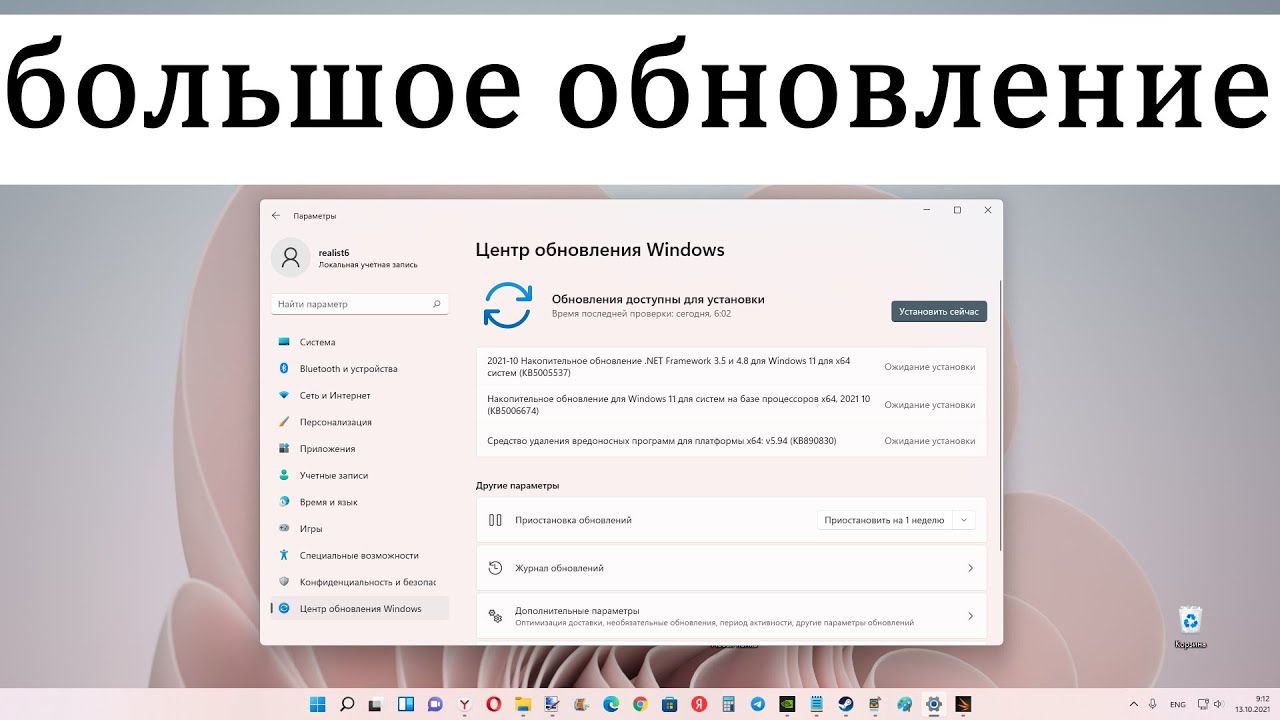Open the NVIDIA app on the taskbar
The width and height of the screenshot is (1280, 720).
(787, 704)
